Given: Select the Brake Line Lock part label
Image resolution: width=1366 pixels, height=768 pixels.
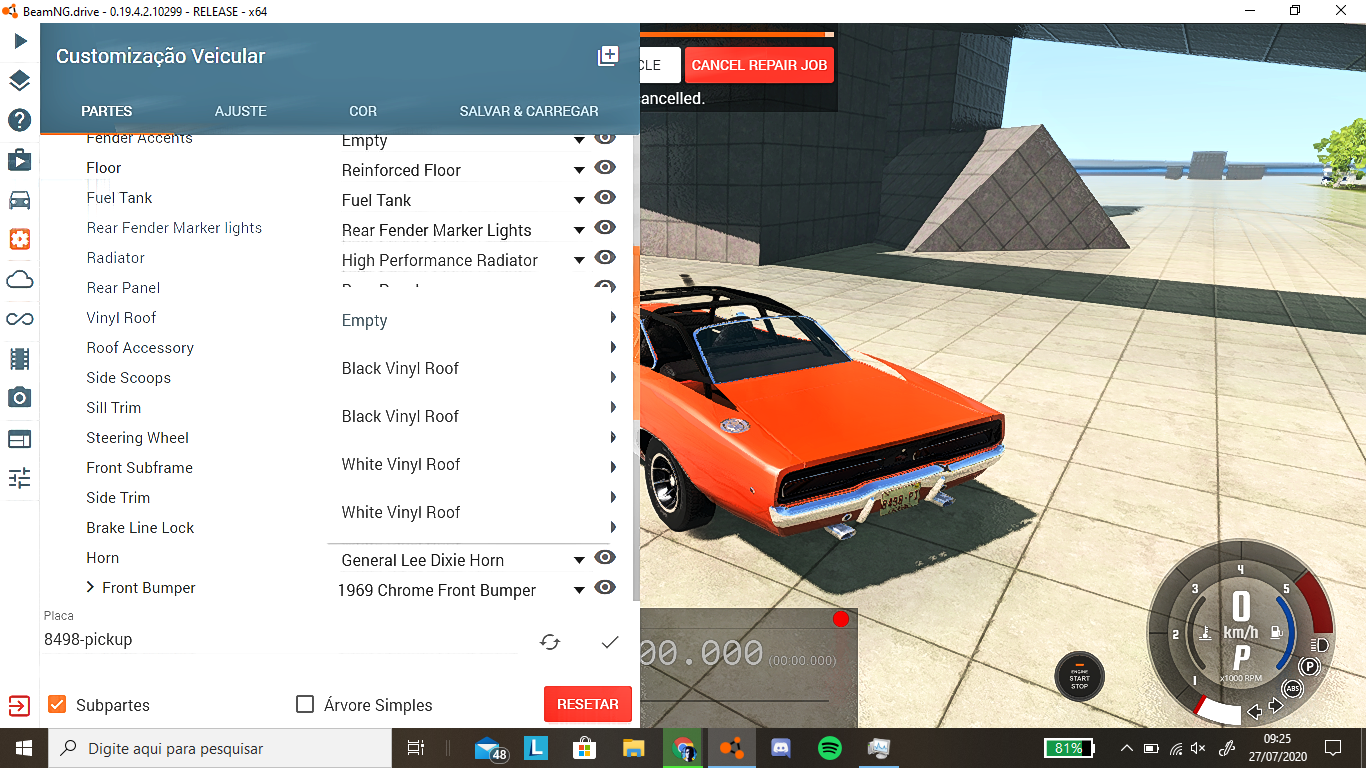Looking at the screenshot, I should pyautogui.click(x=141, y=527).
